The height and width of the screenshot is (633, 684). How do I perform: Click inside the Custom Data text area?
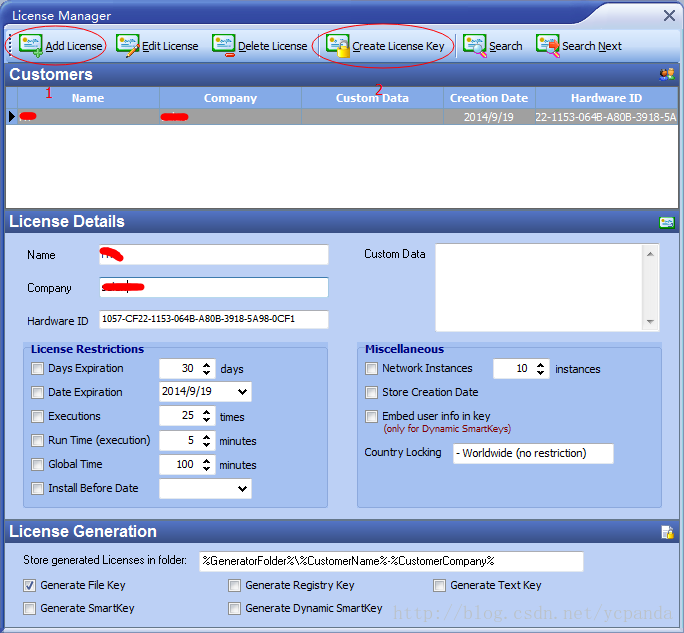[x=538, y=287]
